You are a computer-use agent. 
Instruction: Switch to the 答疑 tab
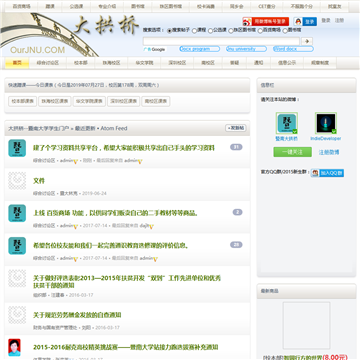235,63
